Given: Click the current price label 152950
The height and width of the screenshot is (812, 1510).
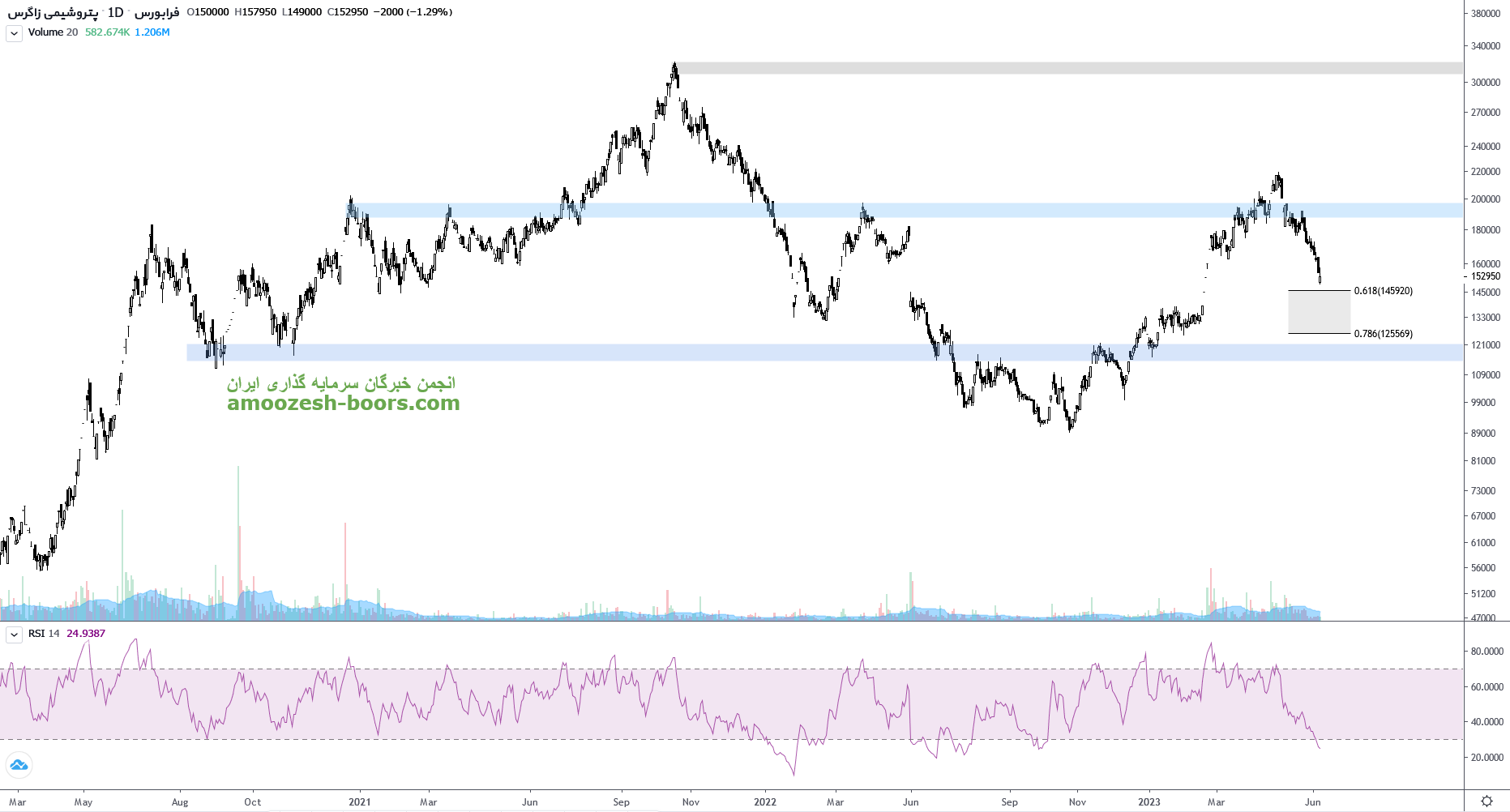Looking at the screenshot, I should click(x=1486, y=276).
